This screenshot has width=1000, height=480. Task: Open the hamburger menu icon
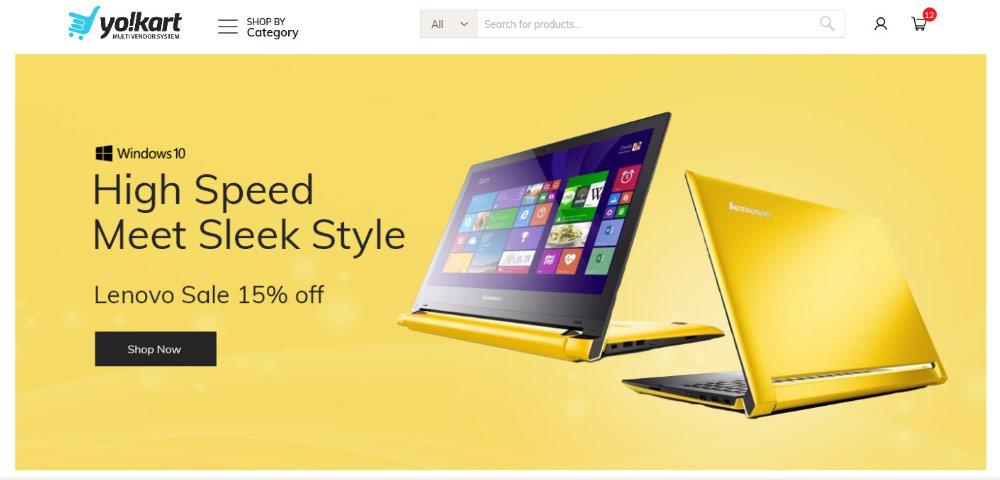[x=228, y=26]
